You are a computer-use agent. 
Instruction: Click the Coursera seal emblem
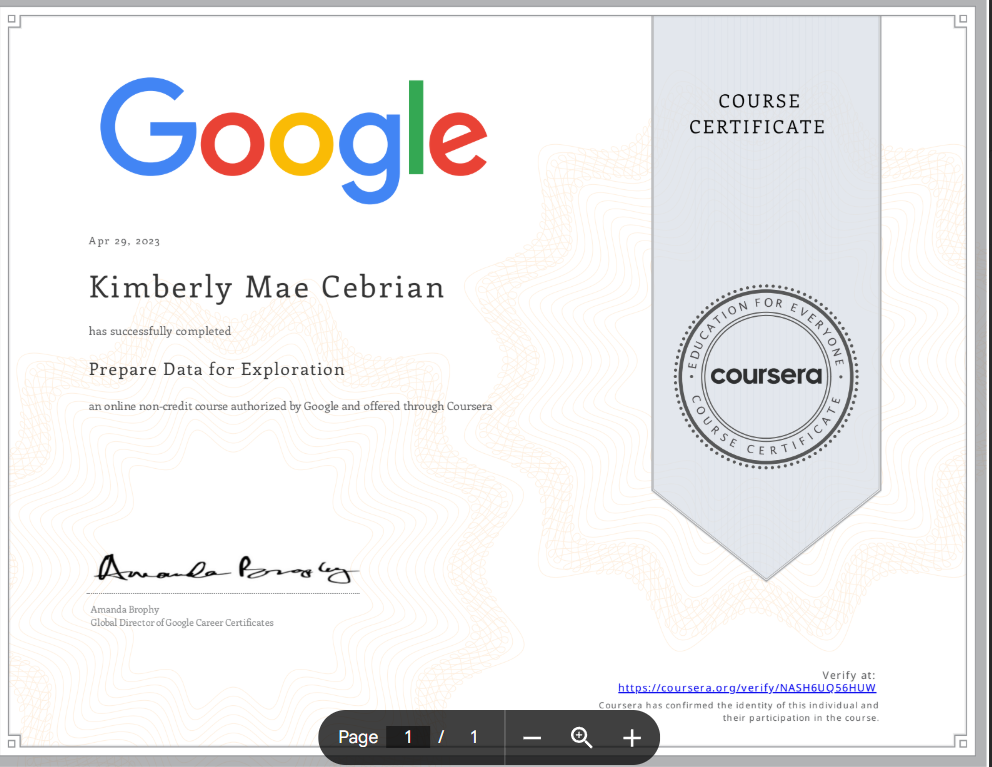[766, 377]
